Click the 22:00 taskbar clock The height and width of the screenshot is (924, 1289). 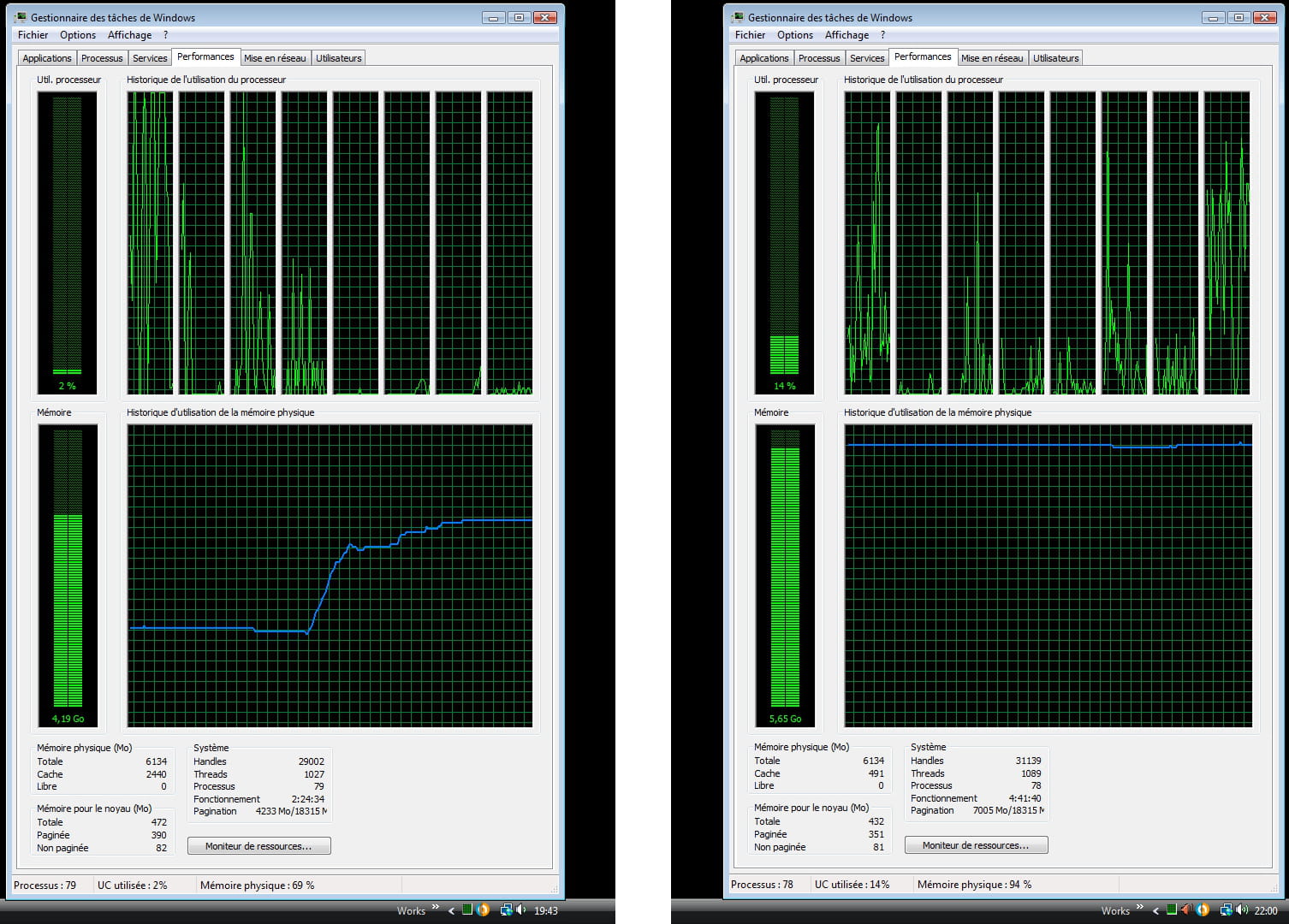[1266, 910]
